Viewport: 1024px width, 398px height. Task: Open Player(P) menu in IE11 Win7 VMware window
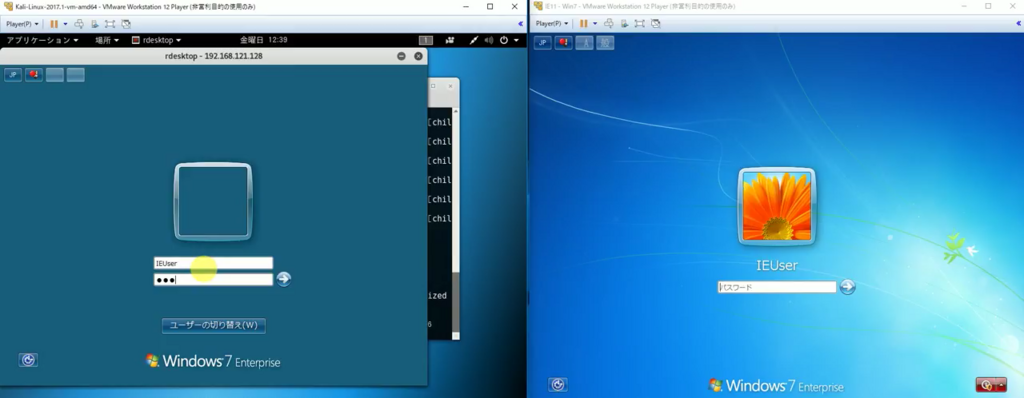(x=552, y=24)
